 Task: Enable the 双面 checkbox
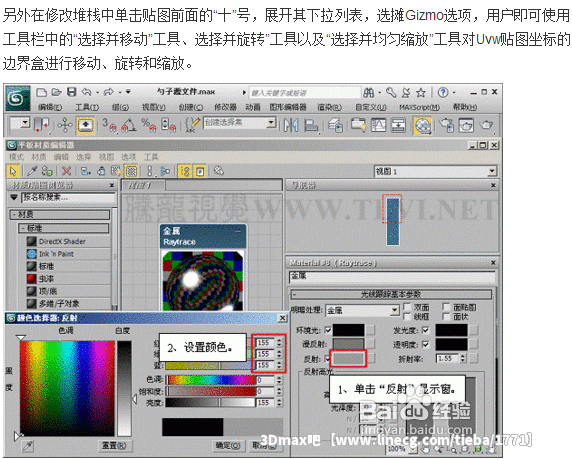tap(407, 307)
